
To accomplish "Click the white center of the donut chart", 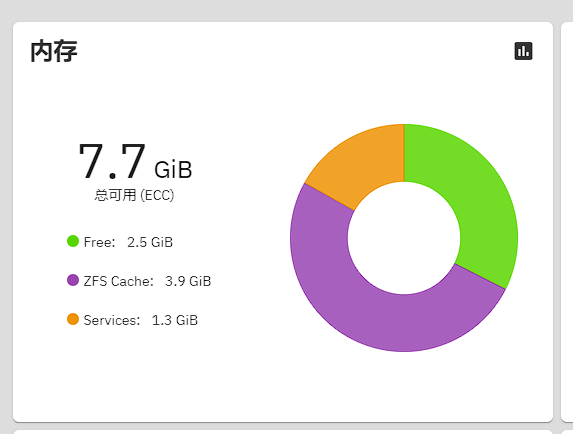I will (x=404, y=238).
